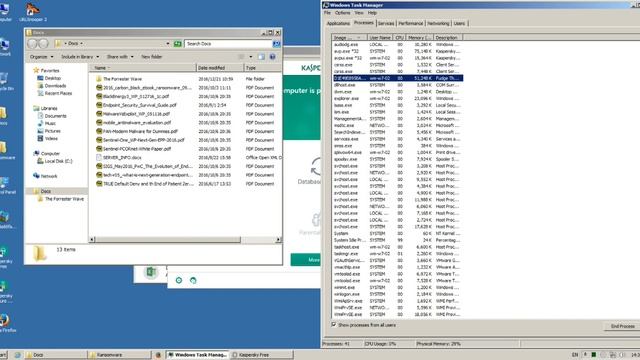Open the explorer Help question-mark icon
This screenshot has width=640, height=360.
(273, 57)
